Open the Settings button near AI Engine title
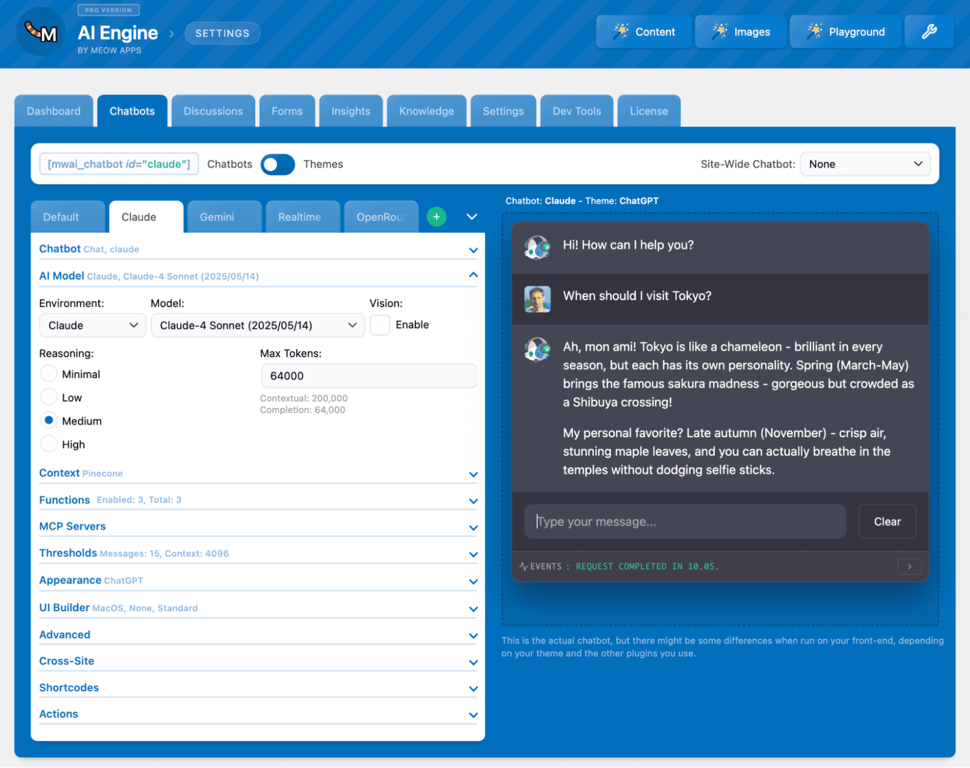Image resolution: width=970 pixels, height=768 pixels. tap(222, 32)
